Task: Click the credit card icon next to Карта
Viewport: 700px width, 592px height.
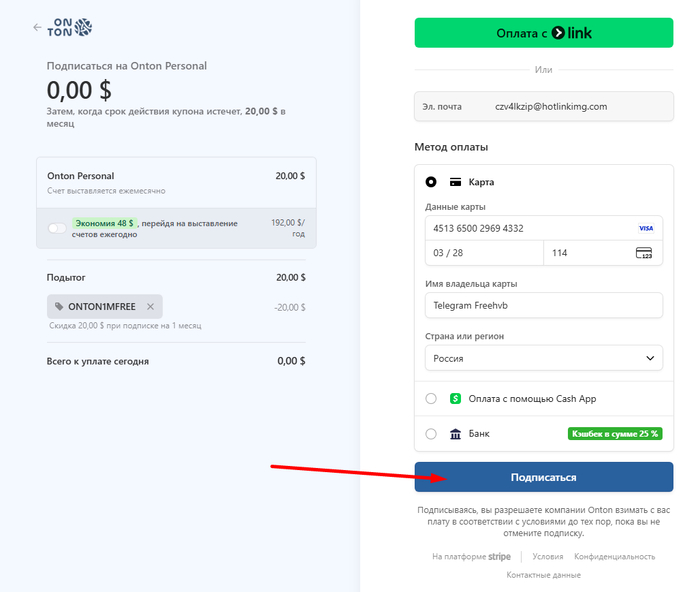Action: click(455, 182)
